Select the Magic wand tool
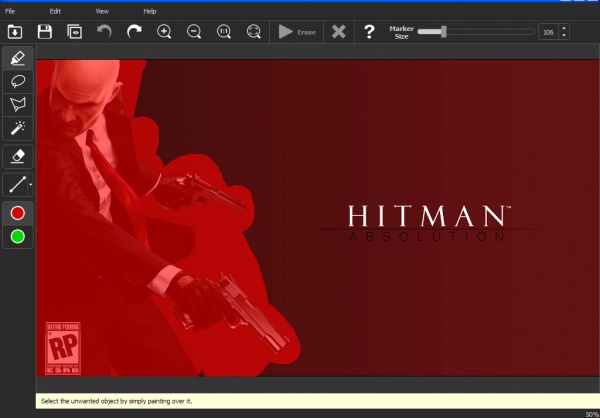This screenshot has height=418, width=600. point(18,128)
